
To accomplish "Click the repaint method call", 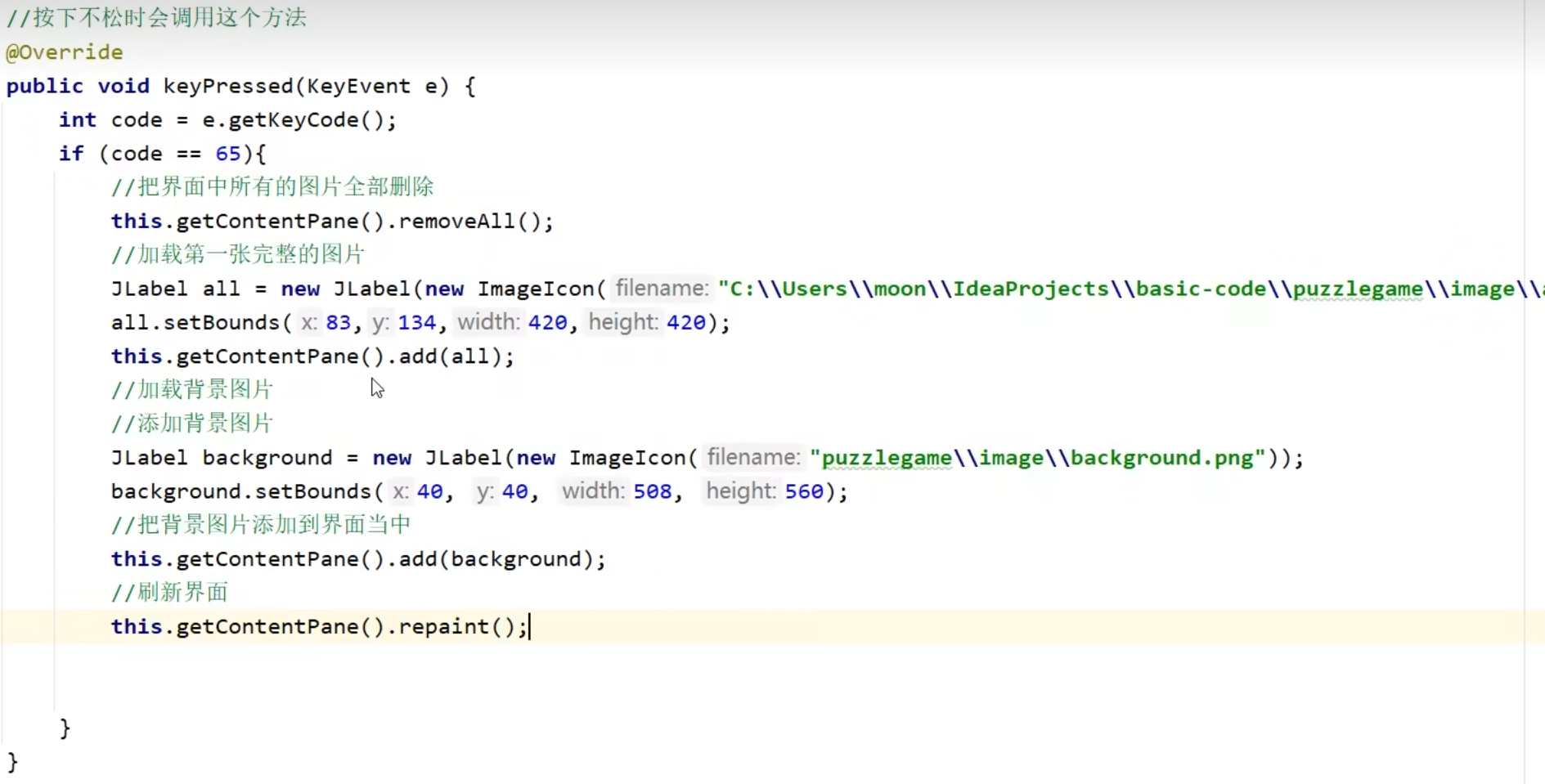I will [x=443, y=627].
